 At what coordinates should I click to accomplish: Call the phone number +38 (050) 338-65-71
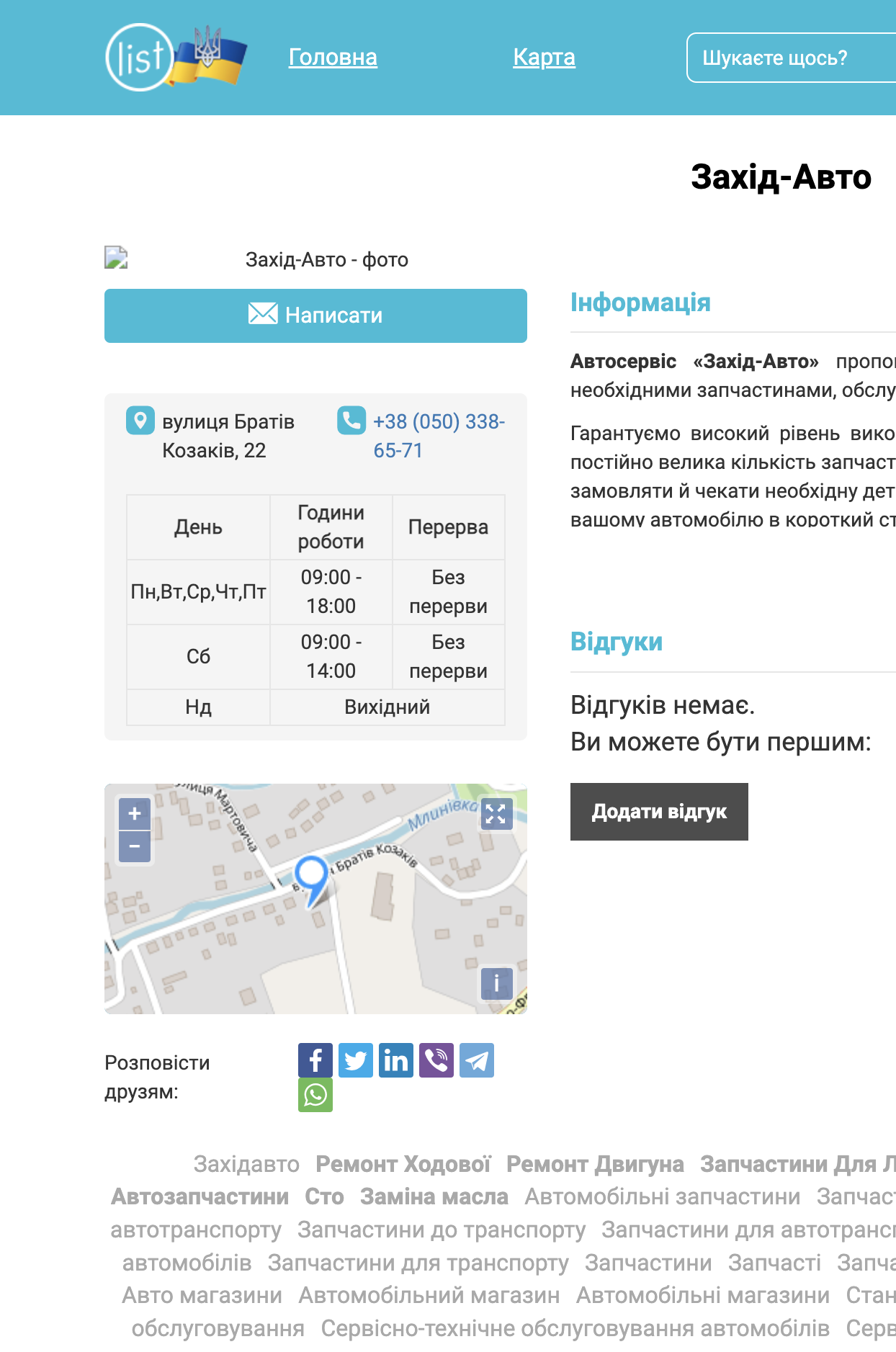click(439, 436)
